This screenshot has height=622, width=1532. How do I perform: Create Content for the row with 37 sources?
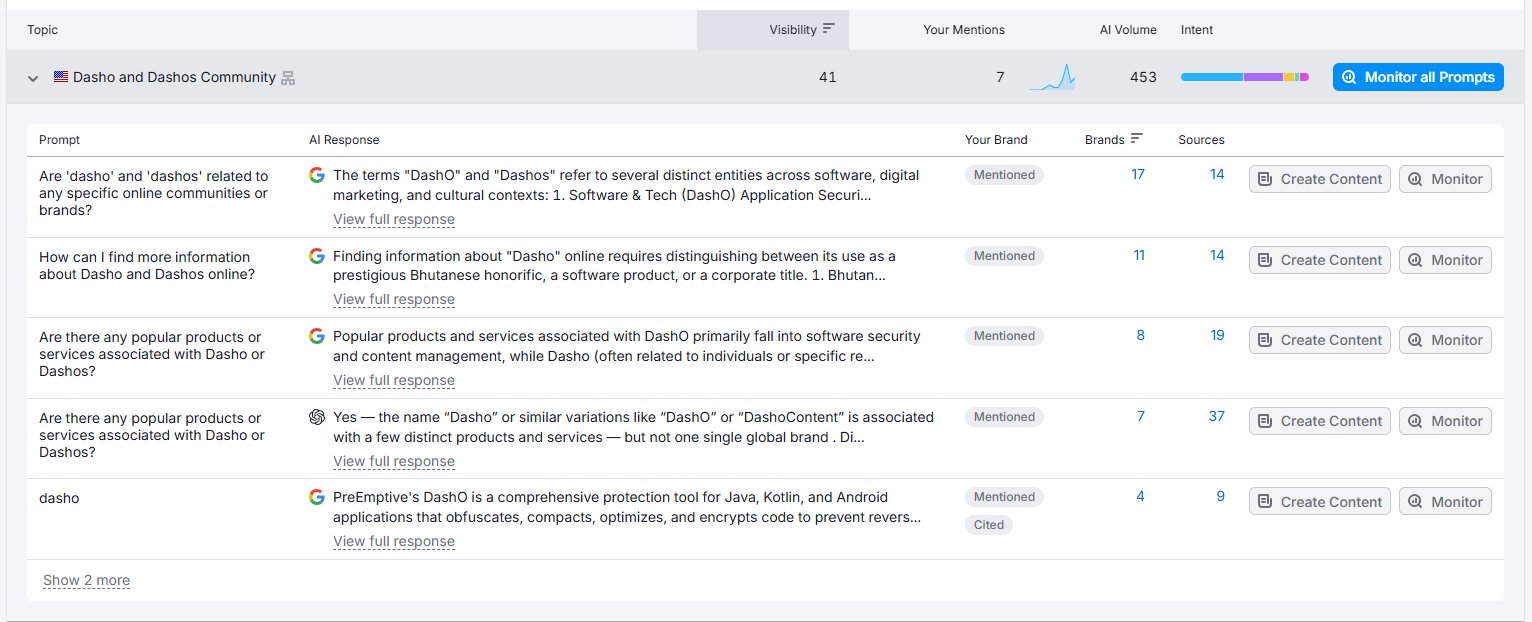click(1320, 421)
